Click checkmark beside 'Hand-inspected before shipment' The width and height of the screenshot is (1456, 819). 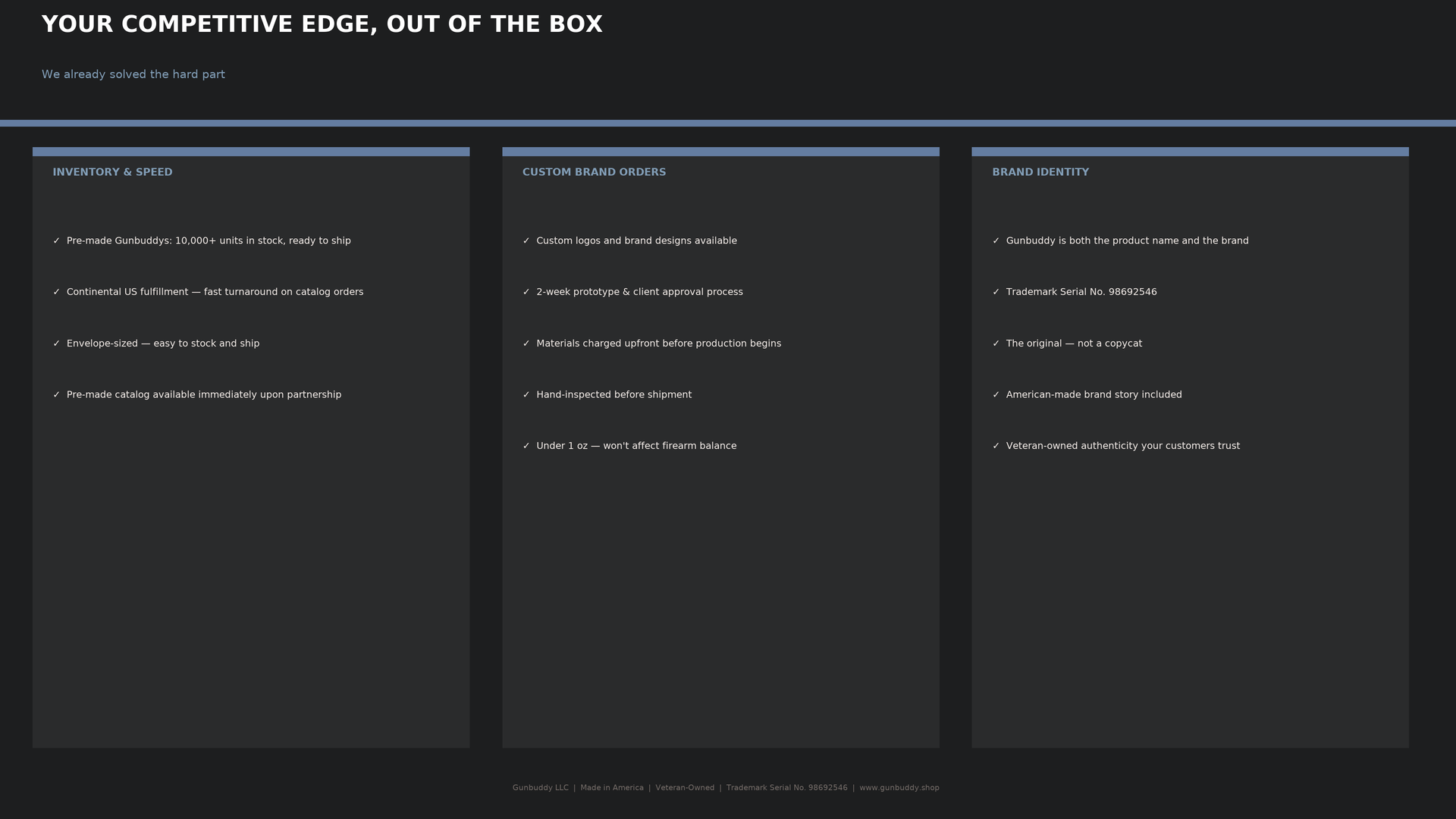[526, 394]
